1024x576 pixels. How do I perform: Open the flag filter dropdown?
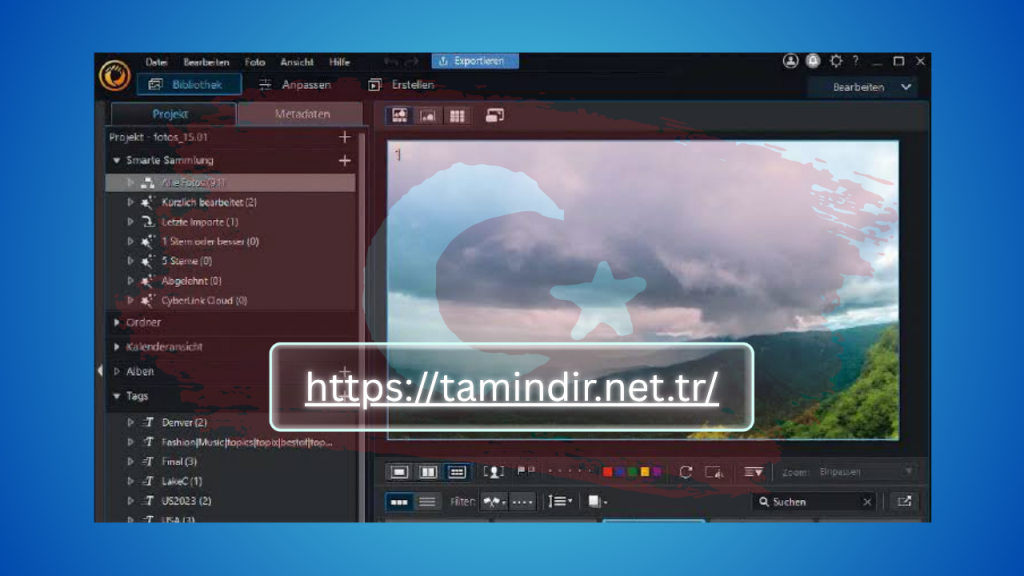coord(494,502)
